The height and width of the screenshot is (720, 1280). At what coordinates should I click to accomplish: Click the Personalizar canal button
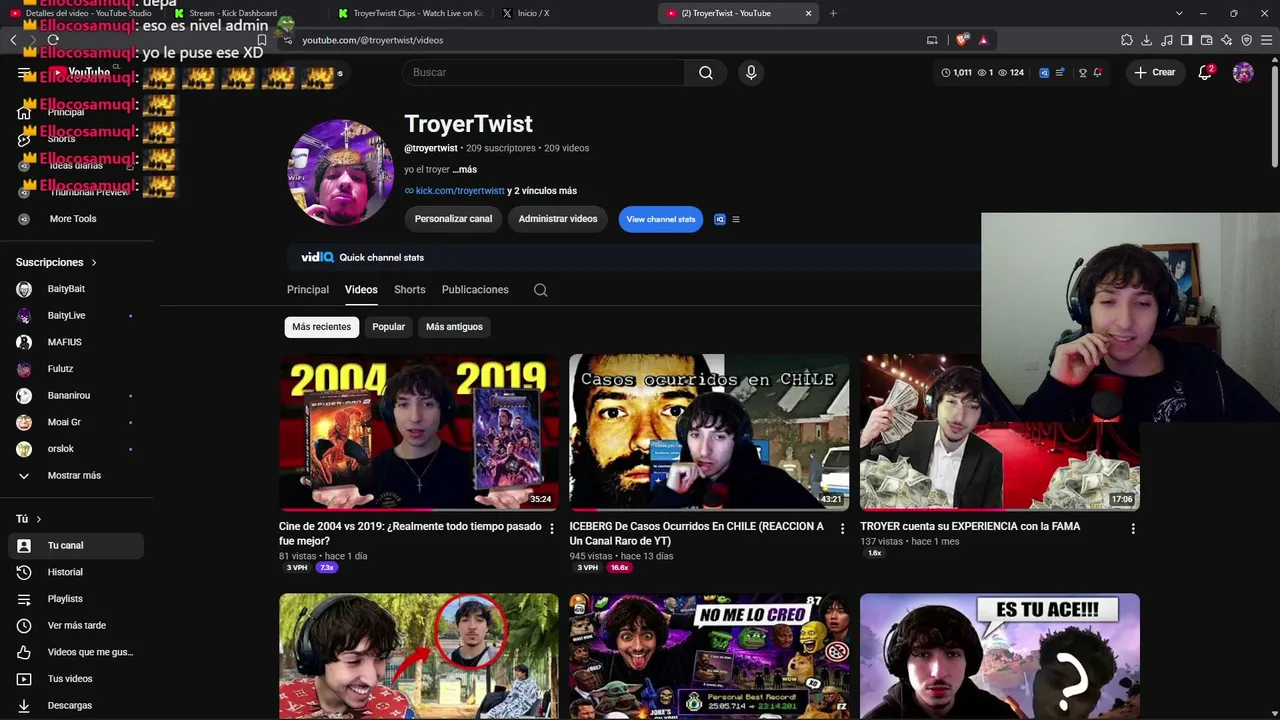[453, 219]
